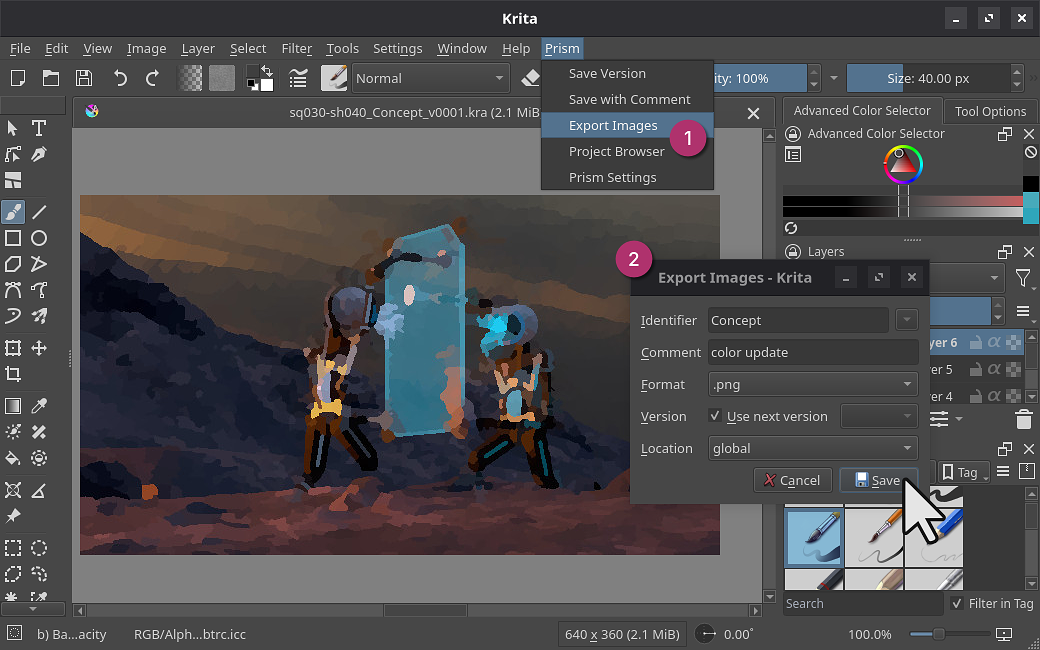This screenshot has width=1040, height=650.
Task: Select the highlighted ink pen brush preset
Action: click(x=814, y=537)
